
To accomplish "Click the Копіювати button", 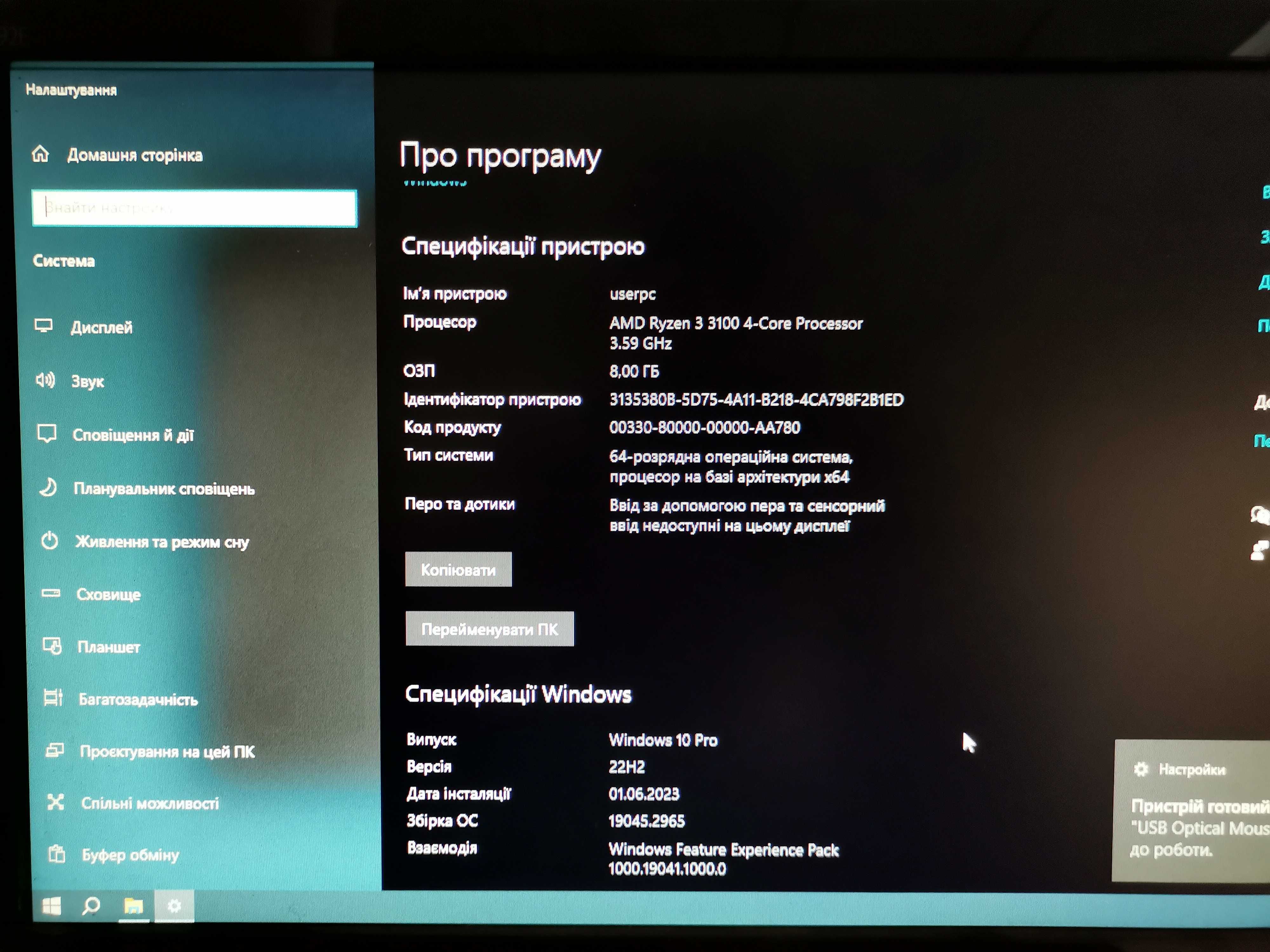I will click(x=458, y=569).
